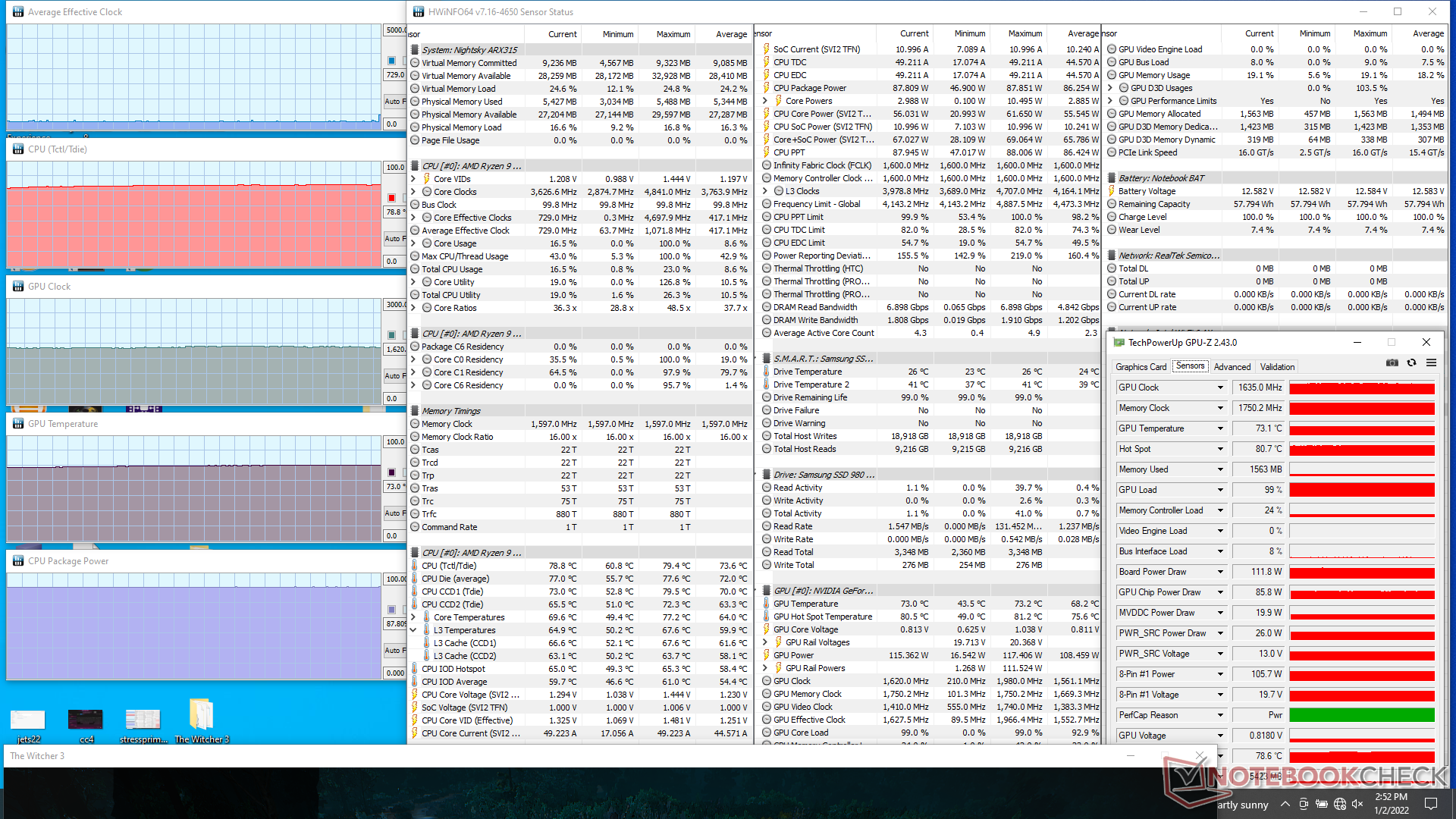This screenshot has width=1456, height=819.
Task: Open the jets22 desktop icon
Action: (28, 720)
